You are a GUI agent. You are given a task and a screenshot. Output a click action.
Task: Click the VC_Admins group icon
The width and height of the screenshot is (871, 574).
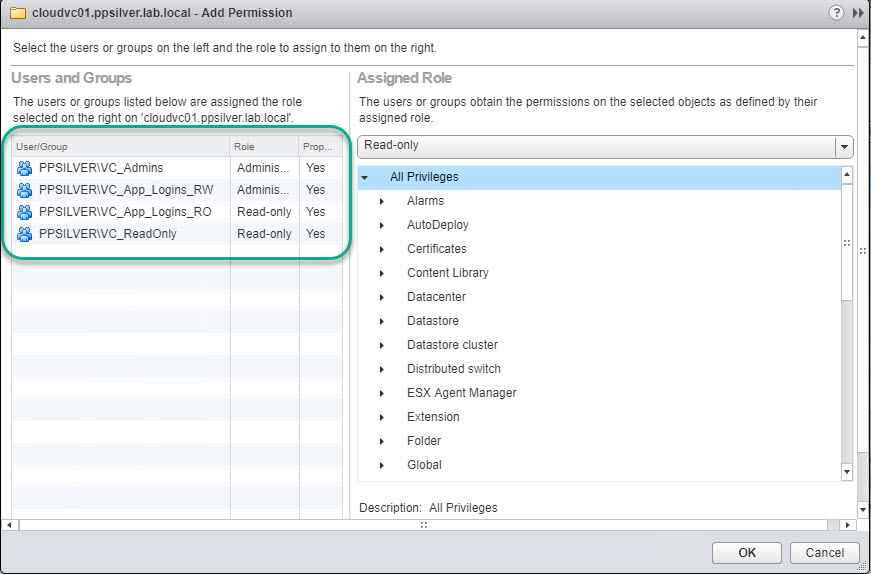coord(25,168)
